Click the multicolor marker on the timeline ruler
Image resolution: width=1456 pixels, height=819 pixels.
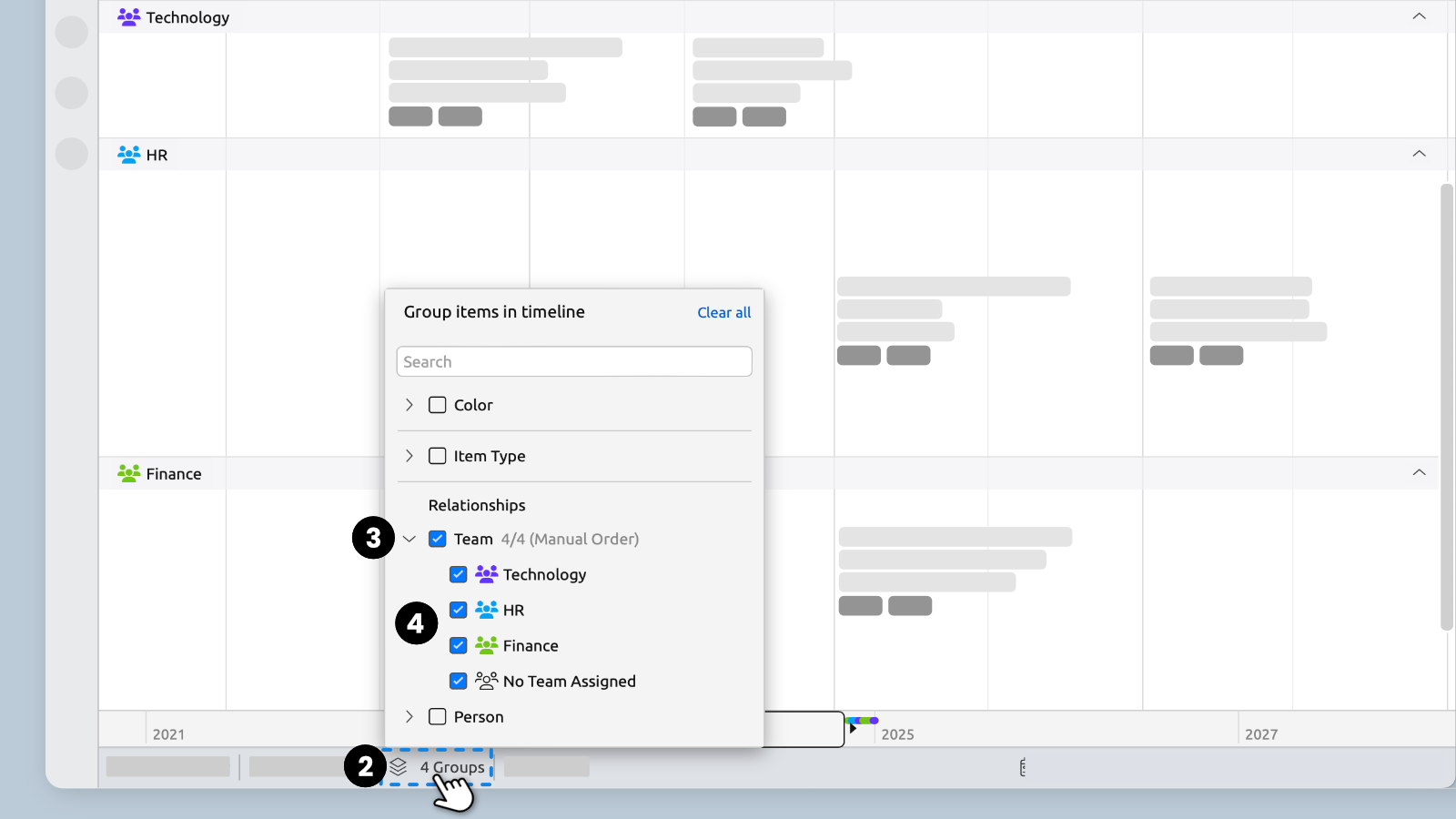tap(862, 721)
